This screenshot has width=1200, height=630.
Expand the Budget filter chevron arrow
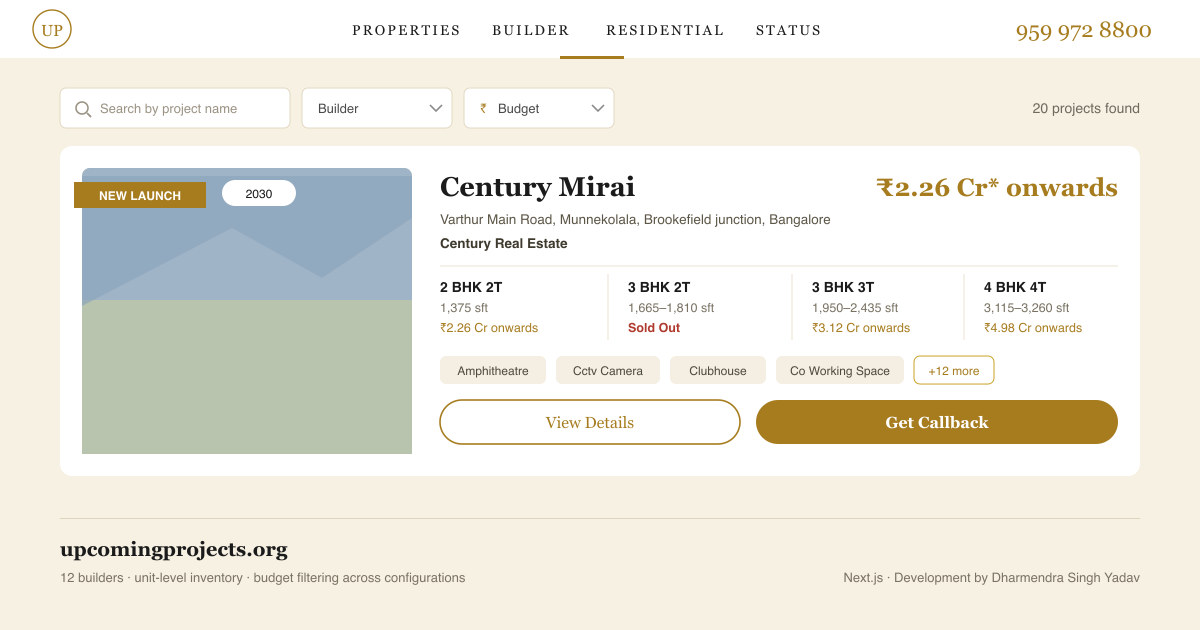[x=598, y=108]
